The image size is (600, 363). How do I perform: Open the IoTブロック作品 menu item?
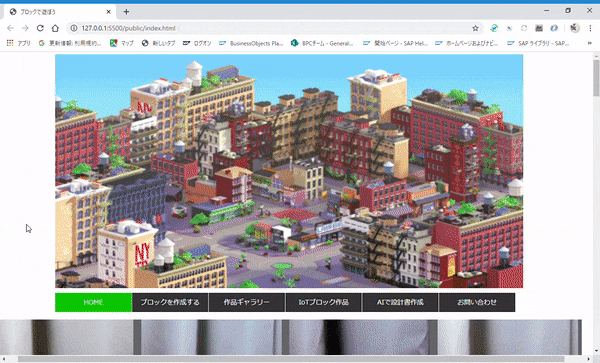pos(324,302)
